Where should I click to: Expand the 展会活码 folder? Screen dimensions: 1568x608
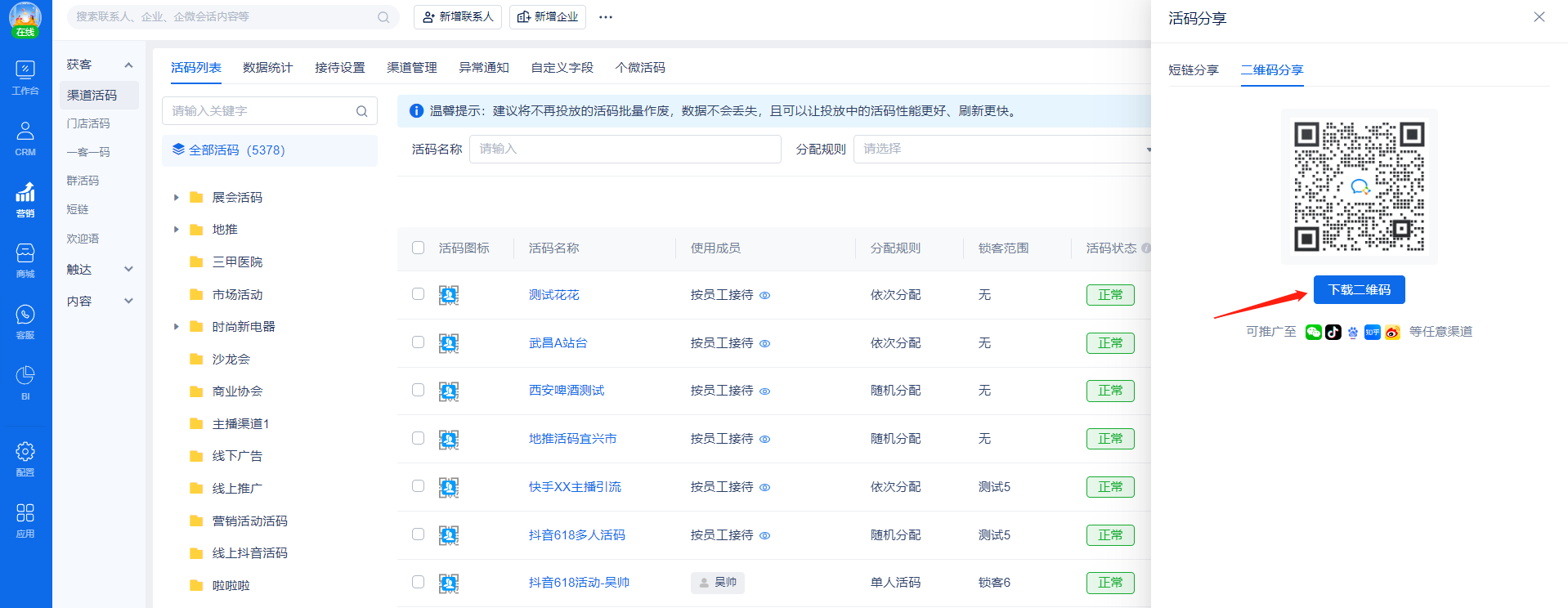(176, 198)
